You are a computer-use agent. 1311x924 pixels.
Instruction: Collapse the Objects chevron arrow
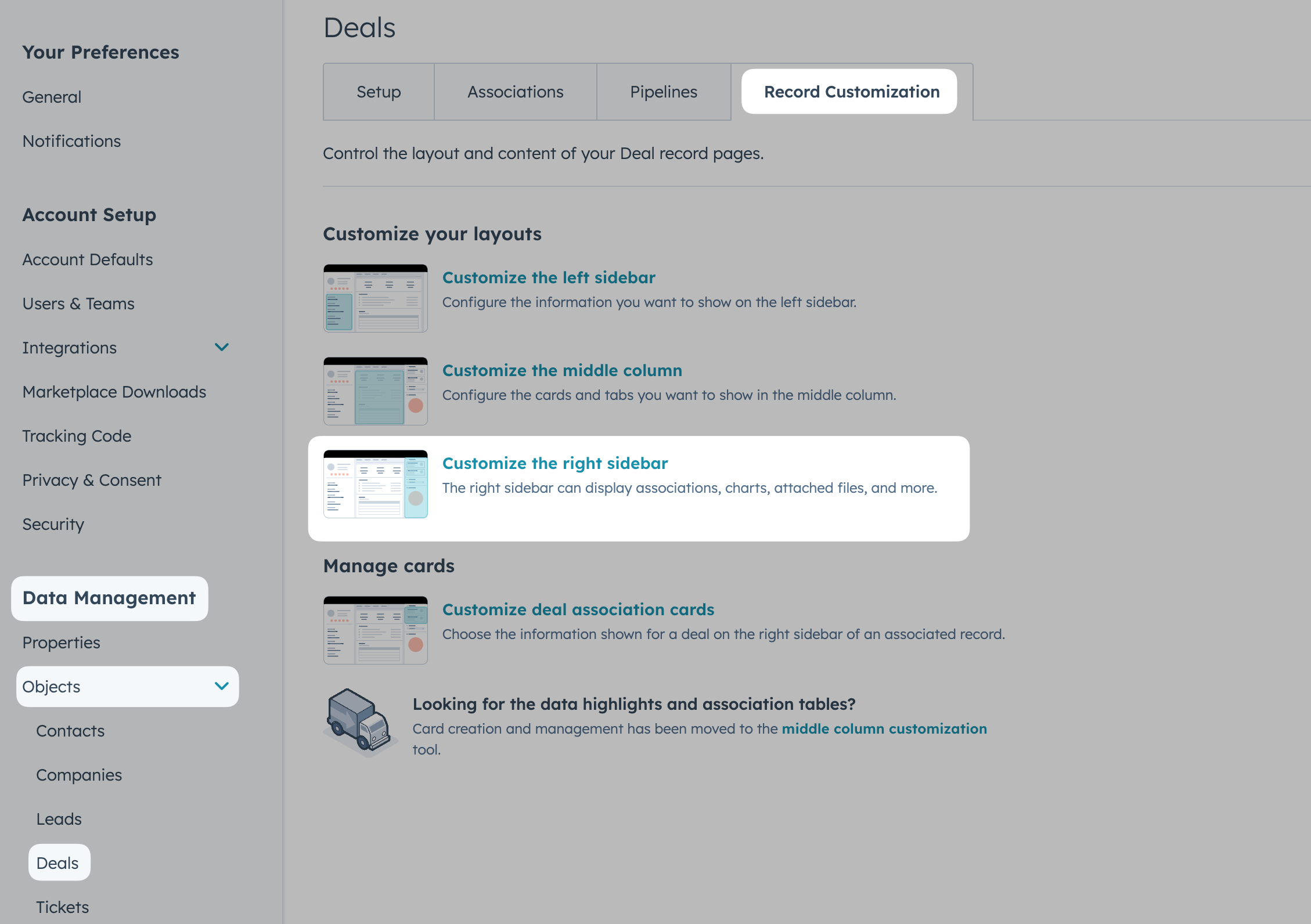(222, 686)
